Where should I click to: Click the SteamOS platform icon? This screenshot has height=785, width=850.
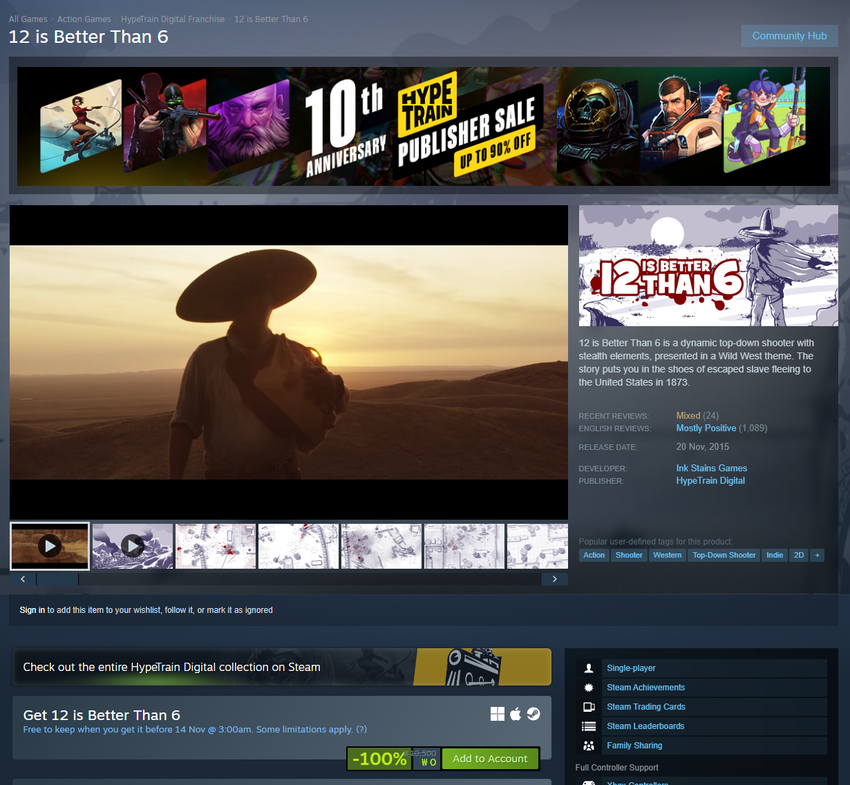534,714
